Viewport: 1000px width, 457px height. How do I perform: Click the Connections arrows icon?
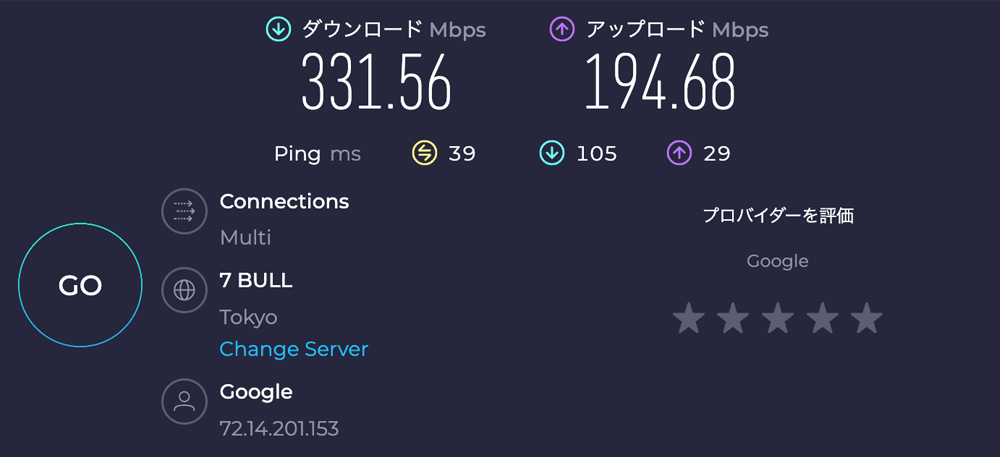click(x=184, y=211)
